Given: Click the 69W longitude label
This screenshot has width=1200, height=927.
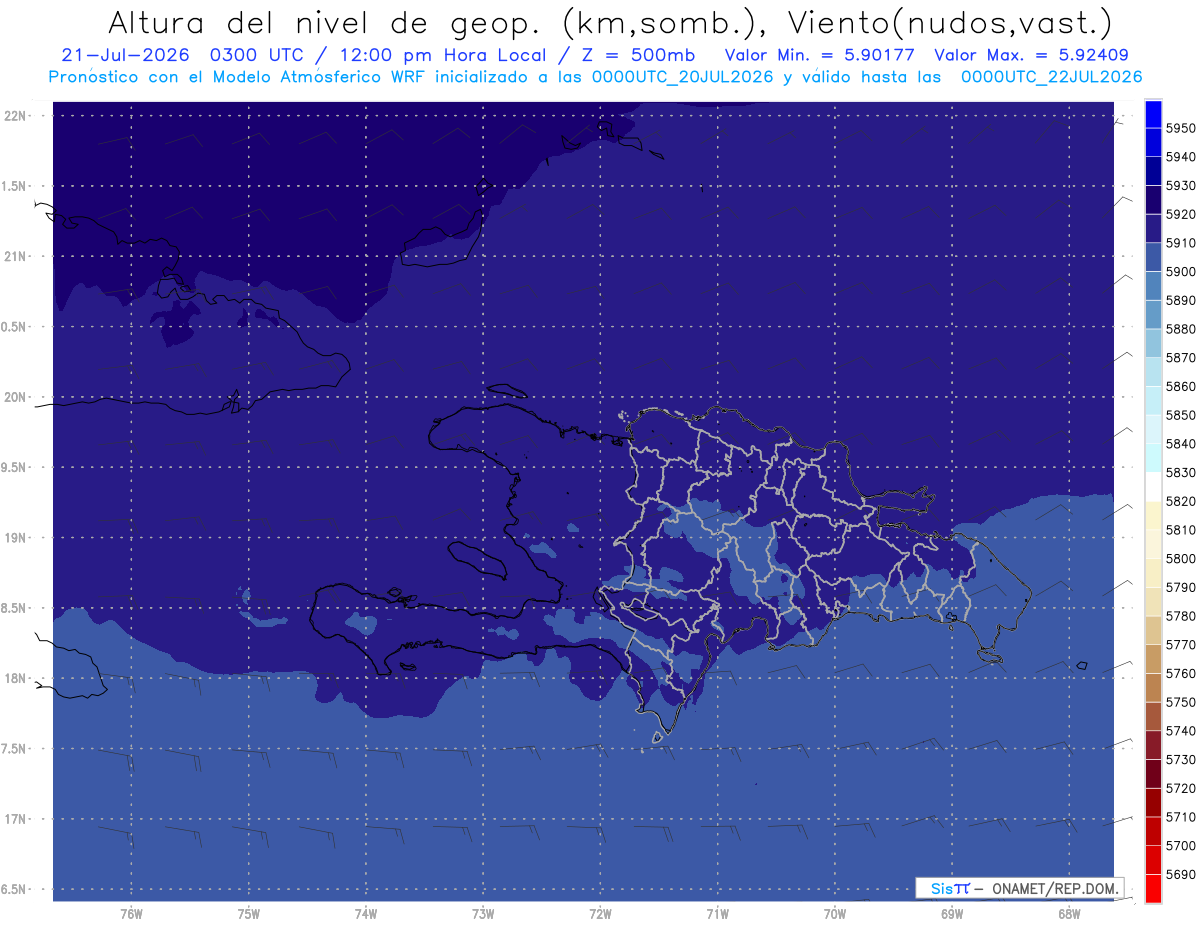Looking at the screenshot, I should point(952,913).
